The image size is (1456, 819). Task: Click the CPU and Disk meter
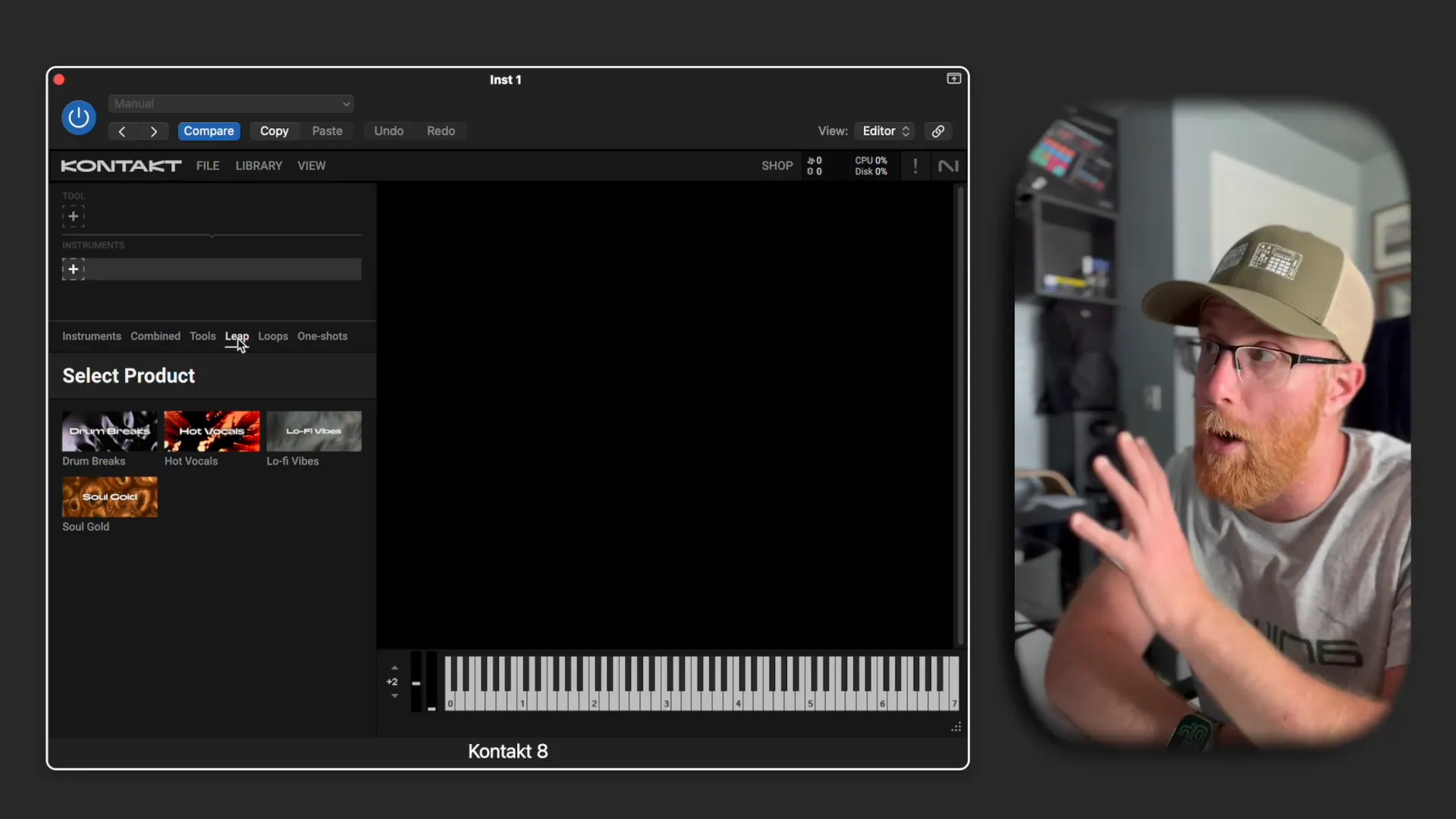tap(871, 166)
